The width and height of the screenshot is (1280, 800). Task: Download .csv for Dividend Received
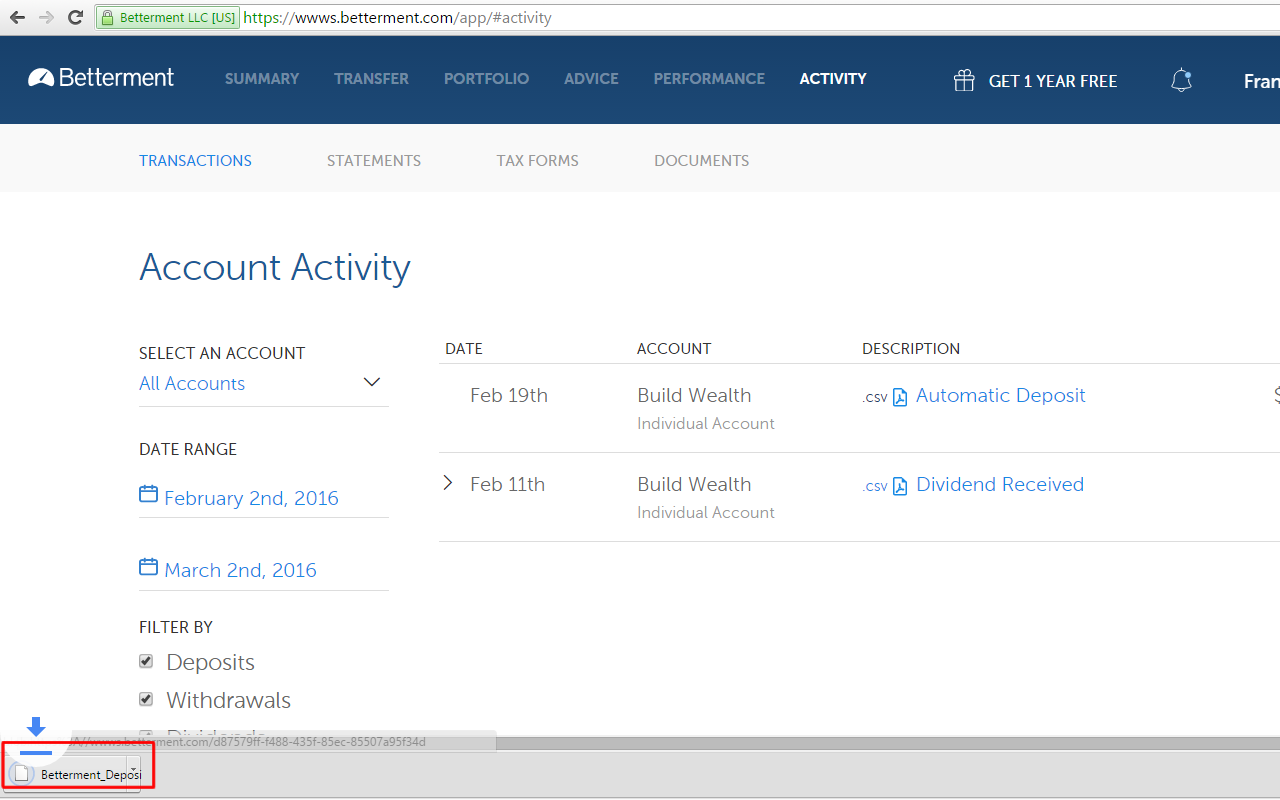tap(875, 486)
